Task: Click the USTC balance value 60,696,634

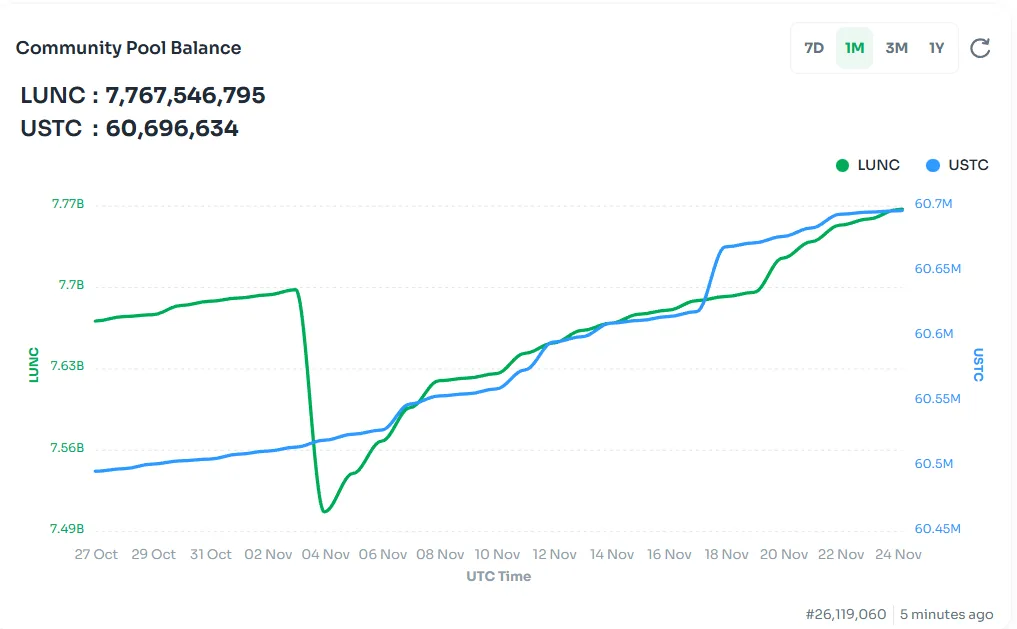Action: pyautogui.click(x=172, y=128)
